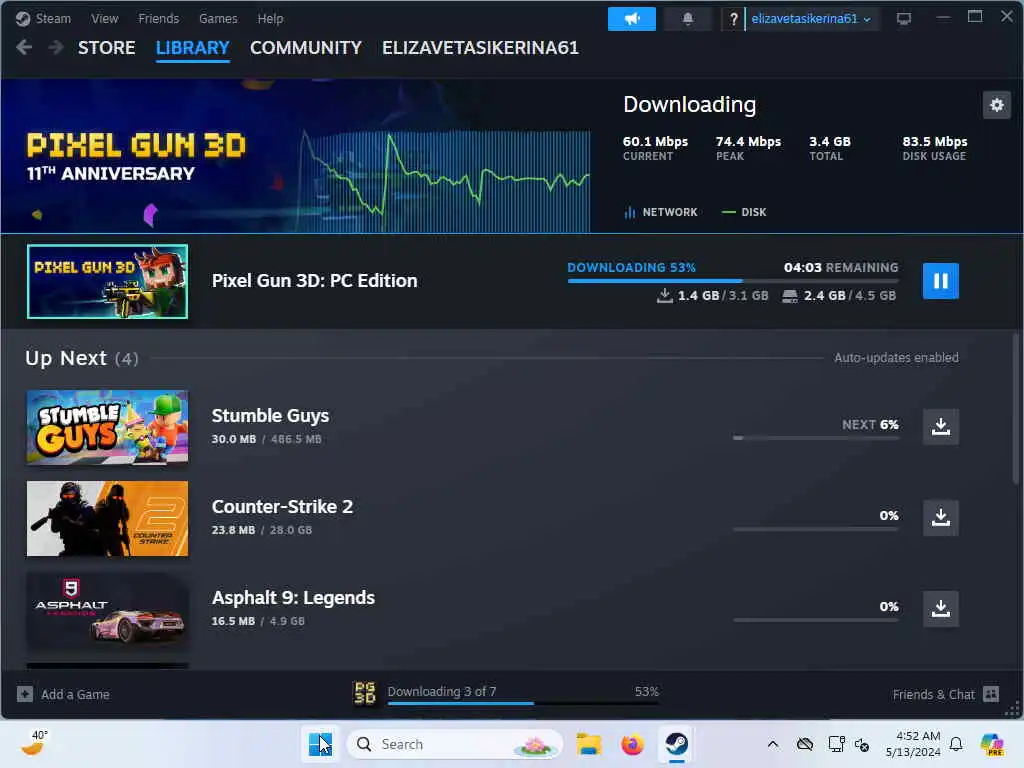The width and height of the screenshot is (1024, 768).
Task: Open the announcements megaphone button
Action: (x=632, y=19)
